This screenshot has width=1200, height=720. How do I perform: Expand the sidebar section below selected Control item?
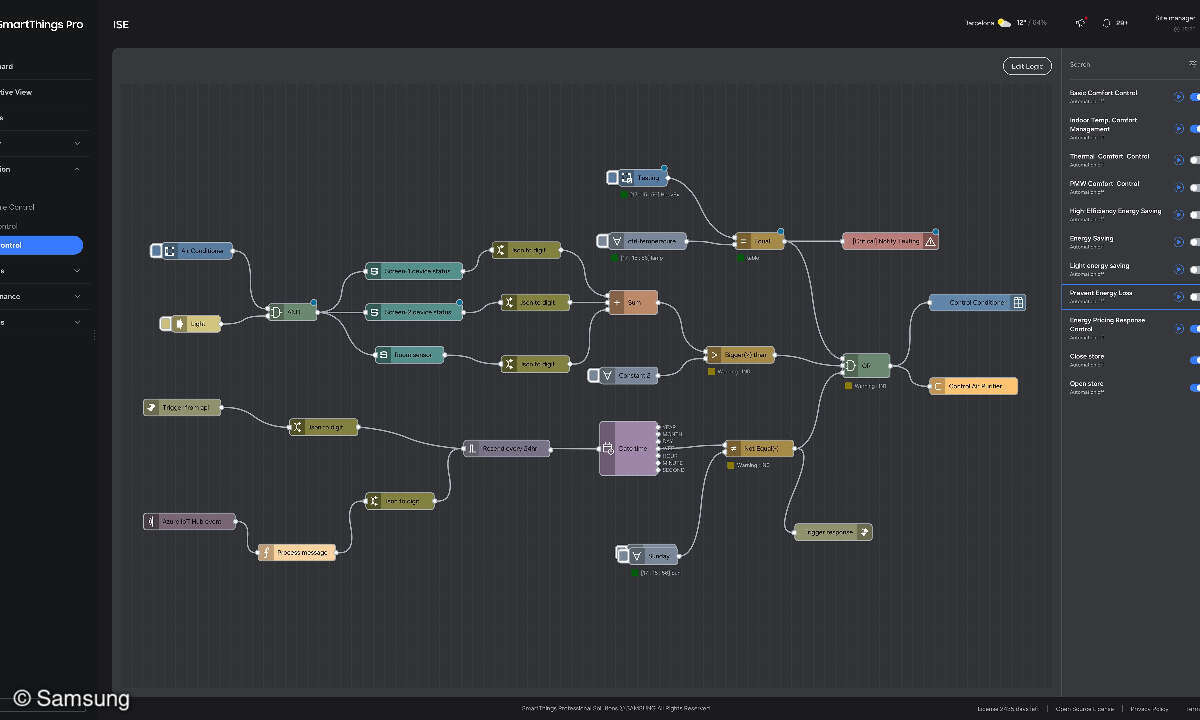pyautogui.click(x=78, y=270)
